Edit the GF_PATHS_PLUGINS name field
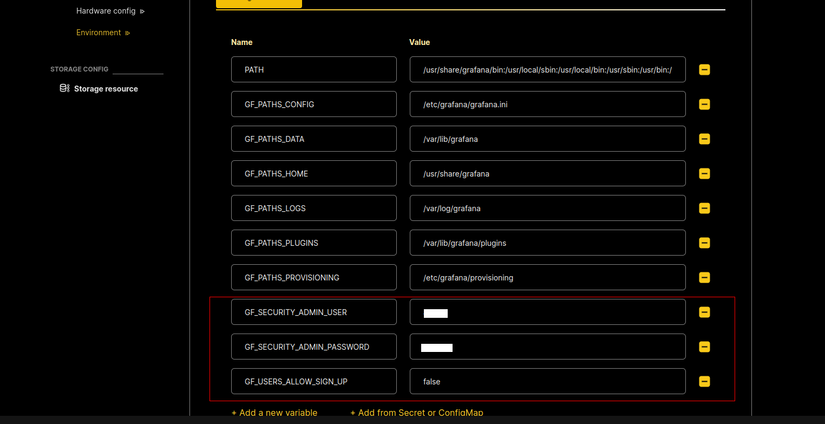Image resolution: width=825 pixels, height=424 pixels. pyautogui.click(x=314, y=243)
